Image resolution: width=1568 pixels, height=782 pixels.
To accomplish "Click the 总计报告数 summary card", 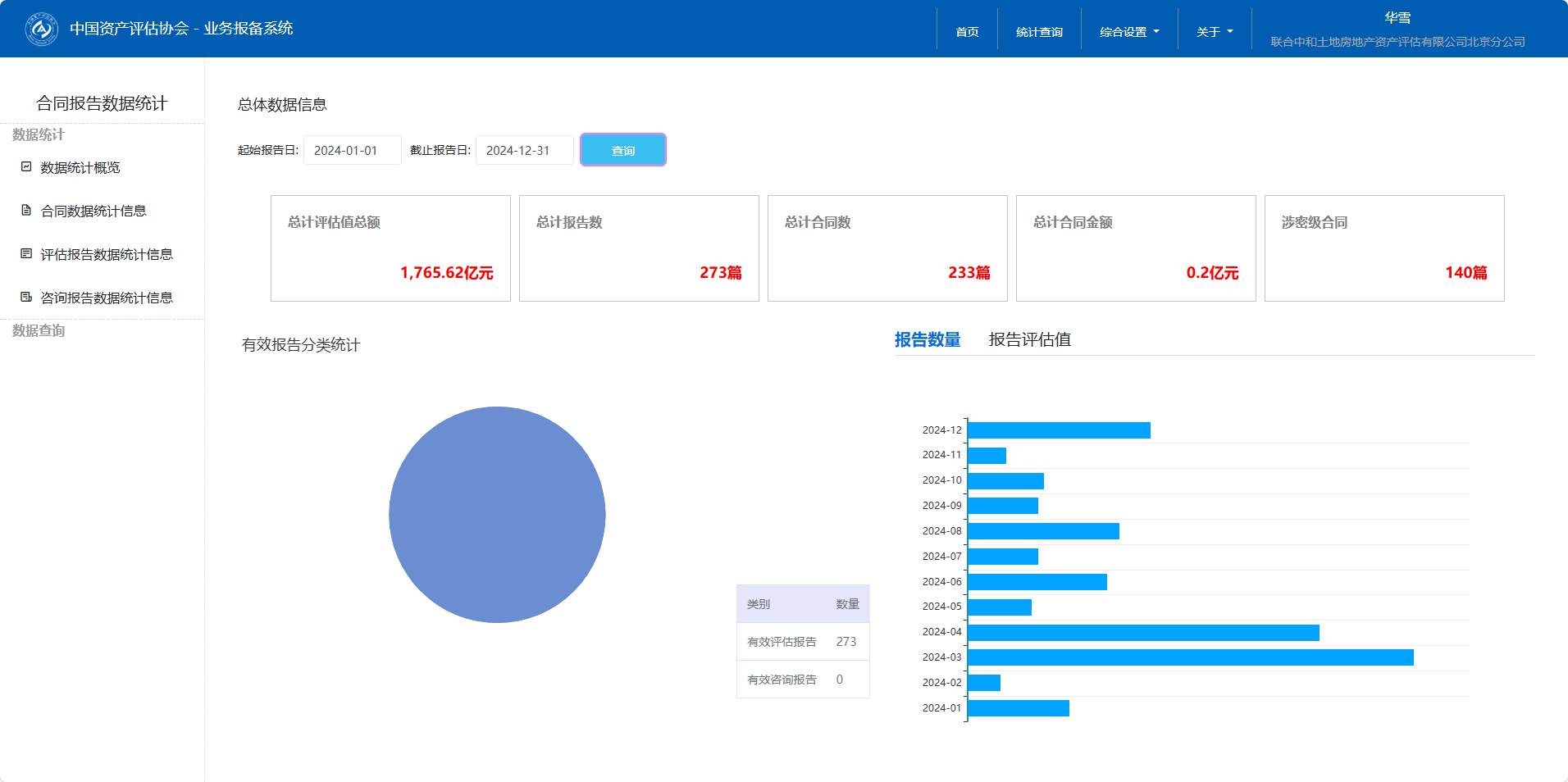I will [639, 248].
